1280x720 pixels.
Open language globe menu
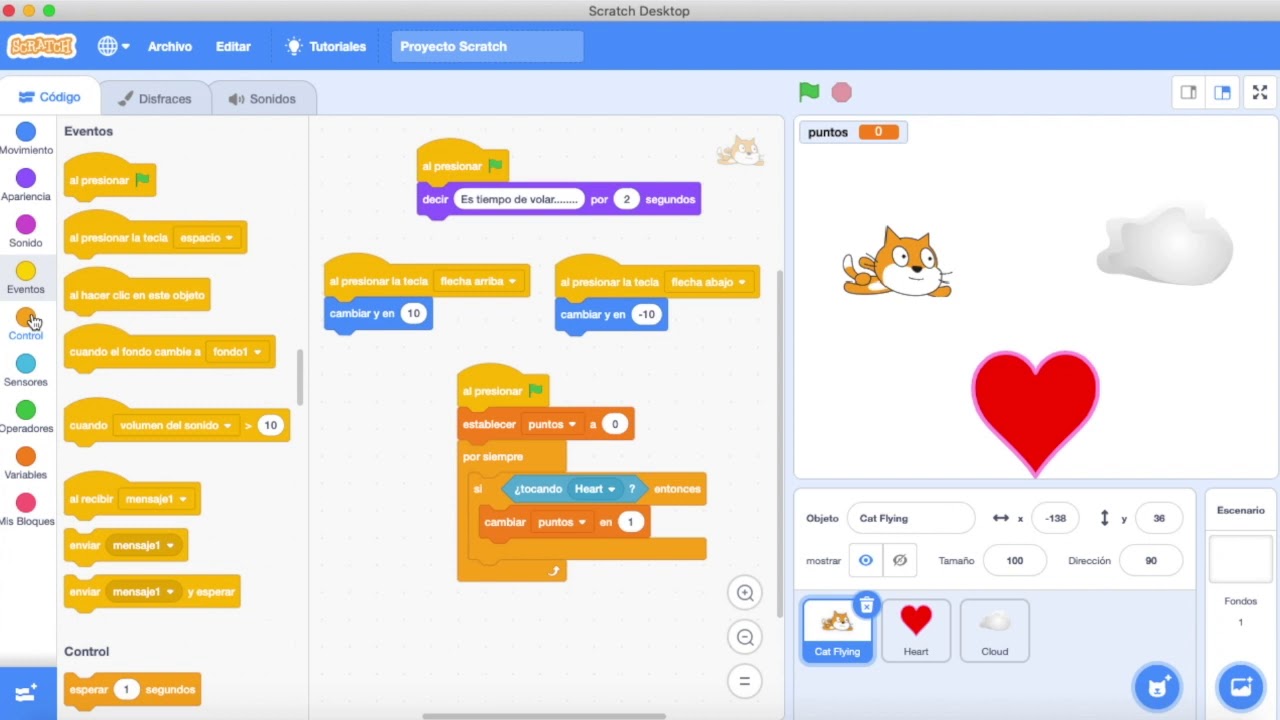(x=113, y=46)
